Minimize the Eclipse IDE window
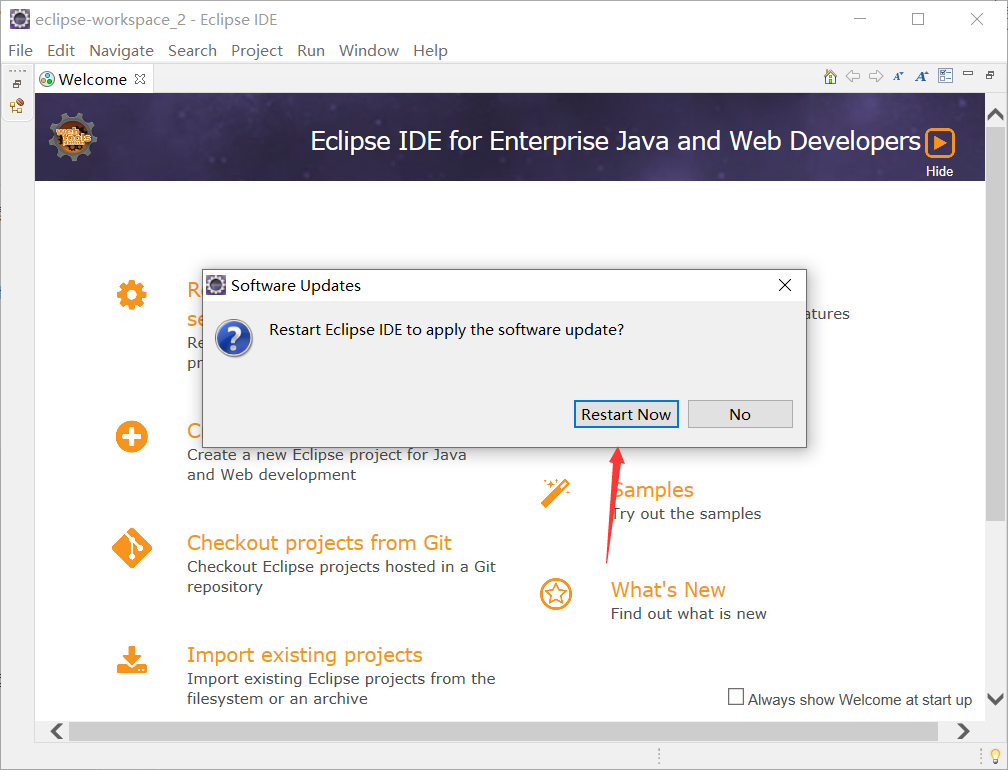The image size is (1008, 770). tap(860, 19)
